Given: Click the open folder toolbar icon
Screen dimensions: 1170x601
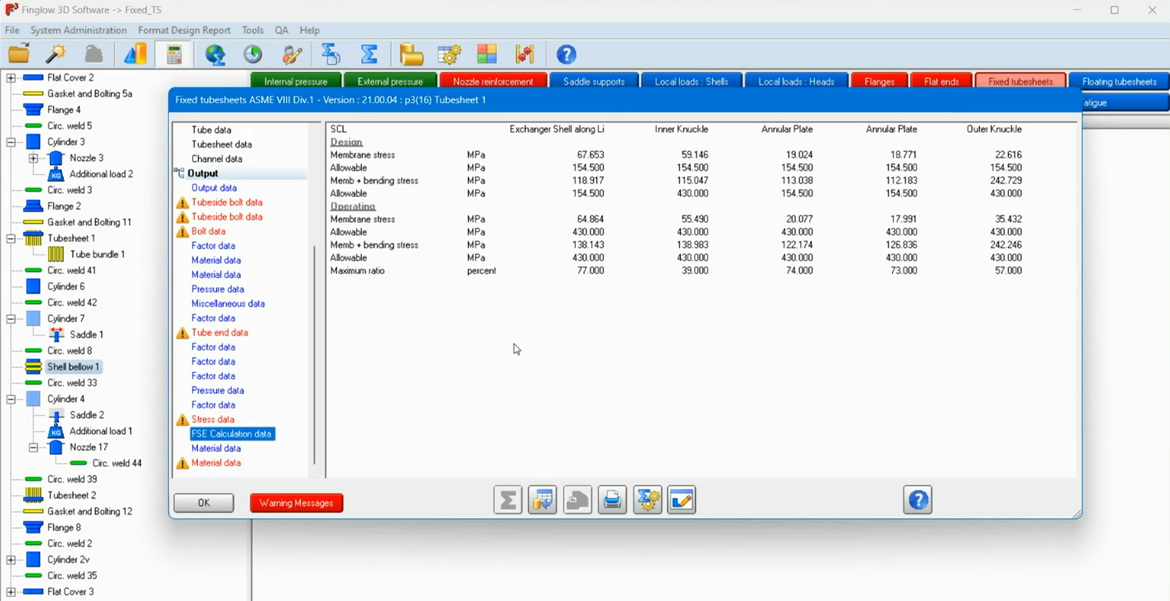Looking at the screenshot, I should pyautogui.click(x=18, y=54).
